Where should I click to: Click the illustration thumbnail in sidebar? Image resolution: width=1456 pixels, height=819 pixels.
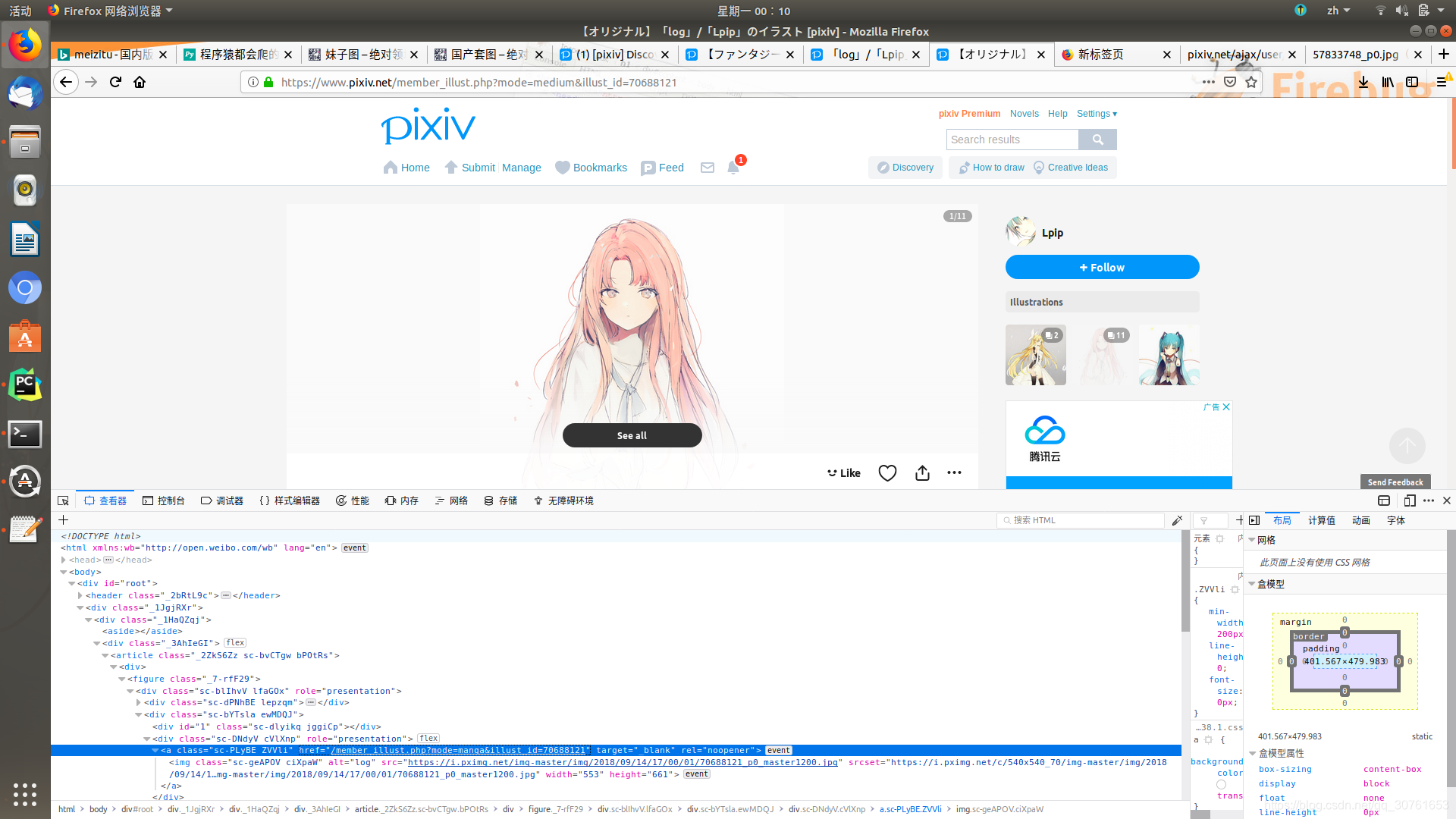[x=1036, y=354]
